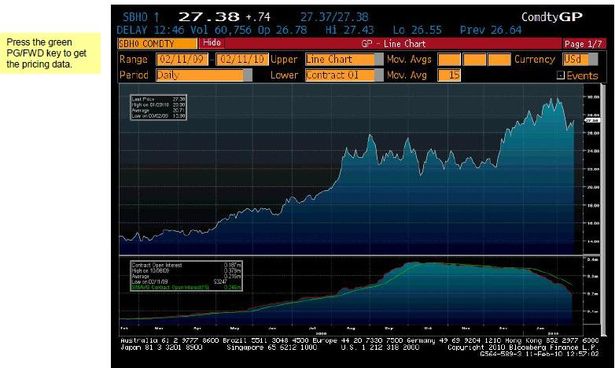Click the GP - Line Chart title
This screenshot has height=368, width=615.
pos(393,44)
